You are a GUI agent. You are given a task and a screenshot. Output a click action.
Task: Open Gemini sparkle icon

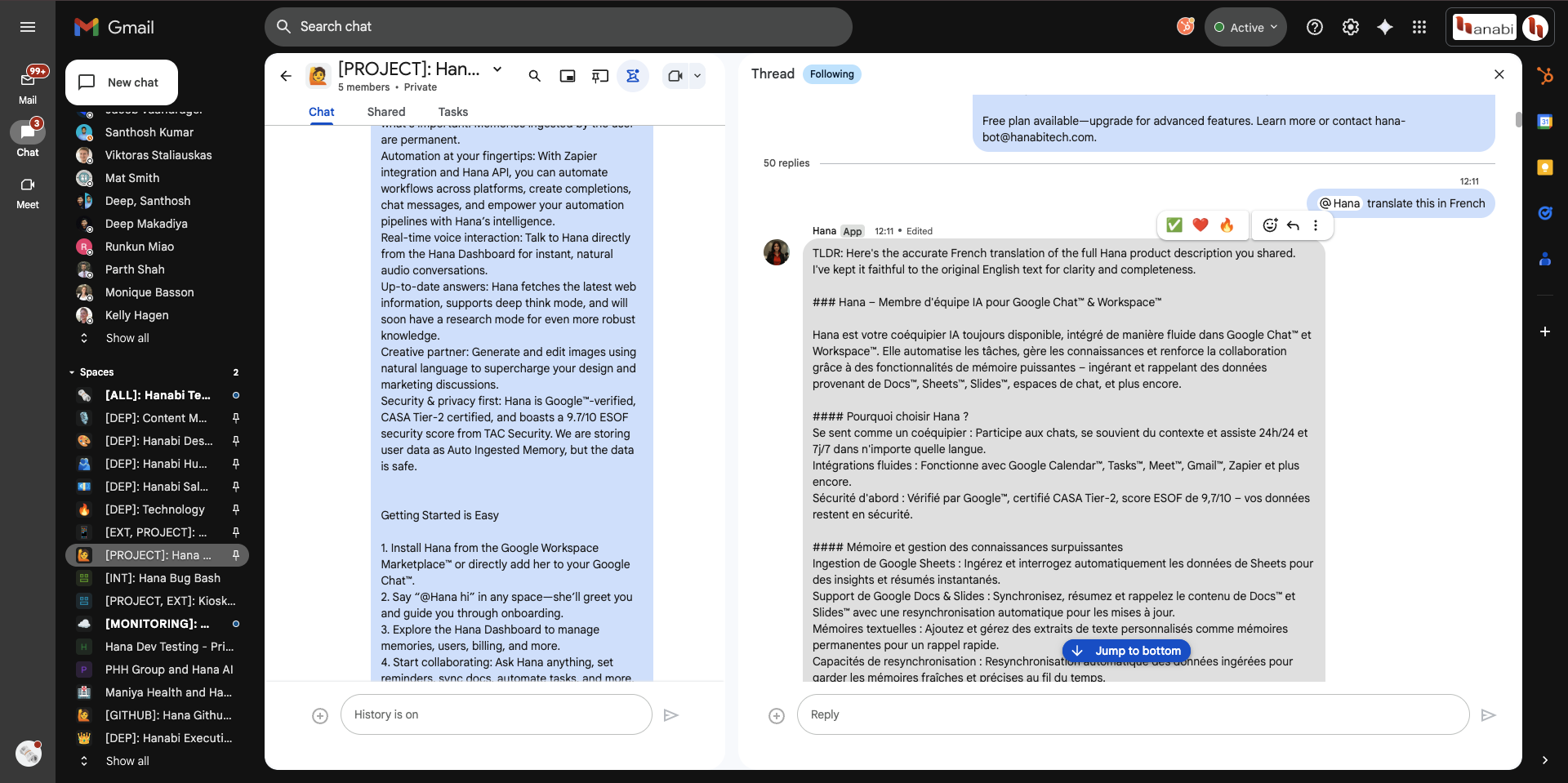point(1385,27)
